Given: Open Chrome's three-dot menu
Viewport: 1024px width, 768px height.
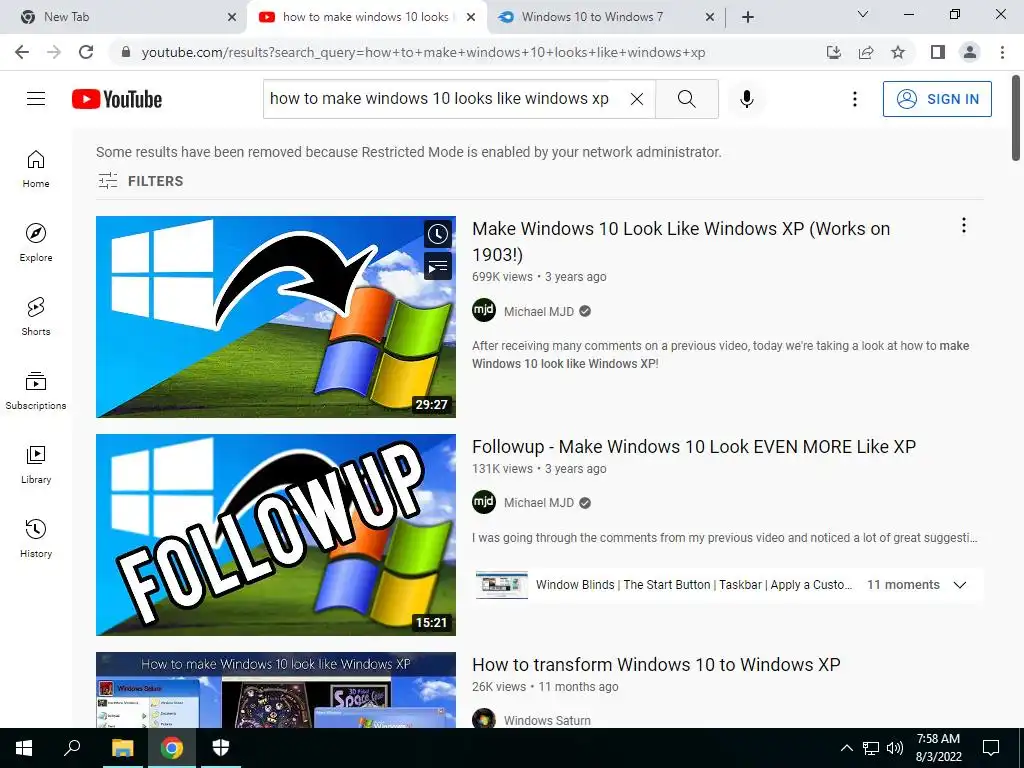Looking at the screenshot, I should coord(1002,52).
